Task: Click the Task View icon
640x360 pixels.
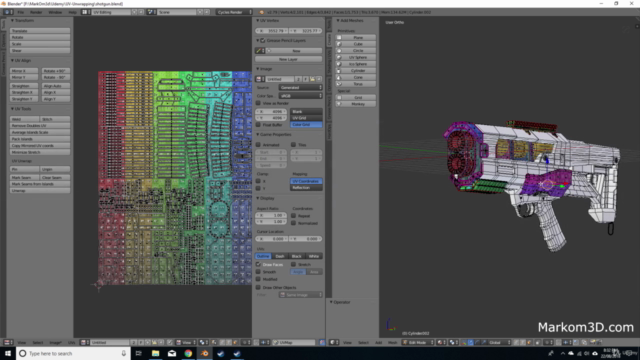Action: [x=138, y=353]
